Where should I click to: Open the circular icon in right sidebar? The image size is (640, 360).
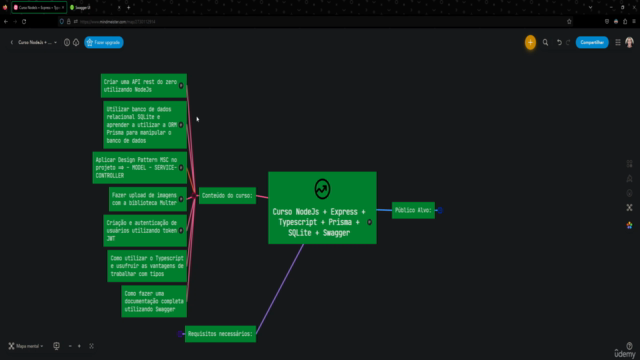tap(629, 193)
